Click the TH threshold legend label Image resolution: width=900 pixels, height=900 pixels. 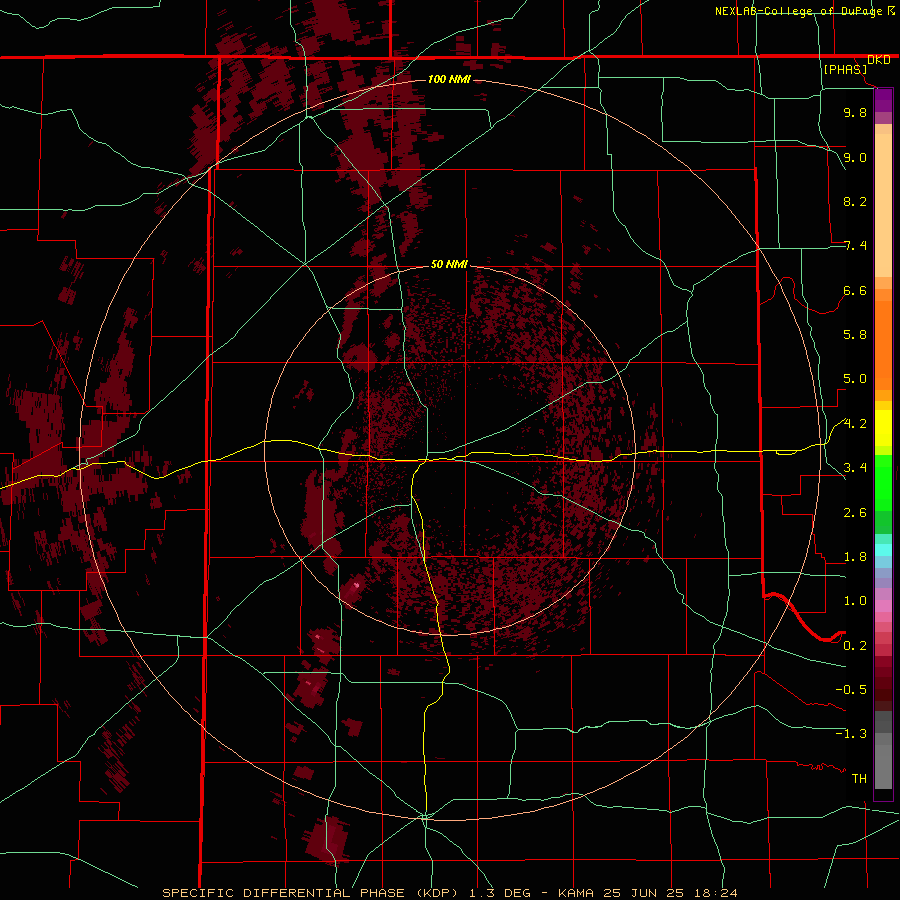(859, 779)
